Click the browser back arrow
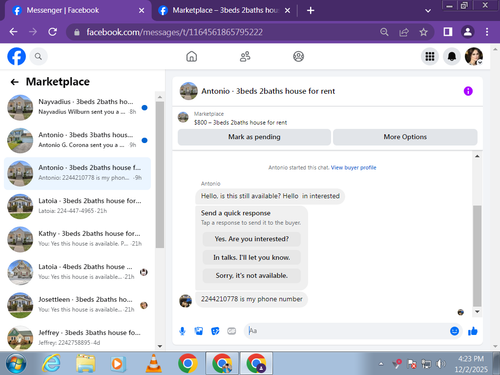Image resolution: width=500 pixels, height=375 pixels. coord(13,32)
